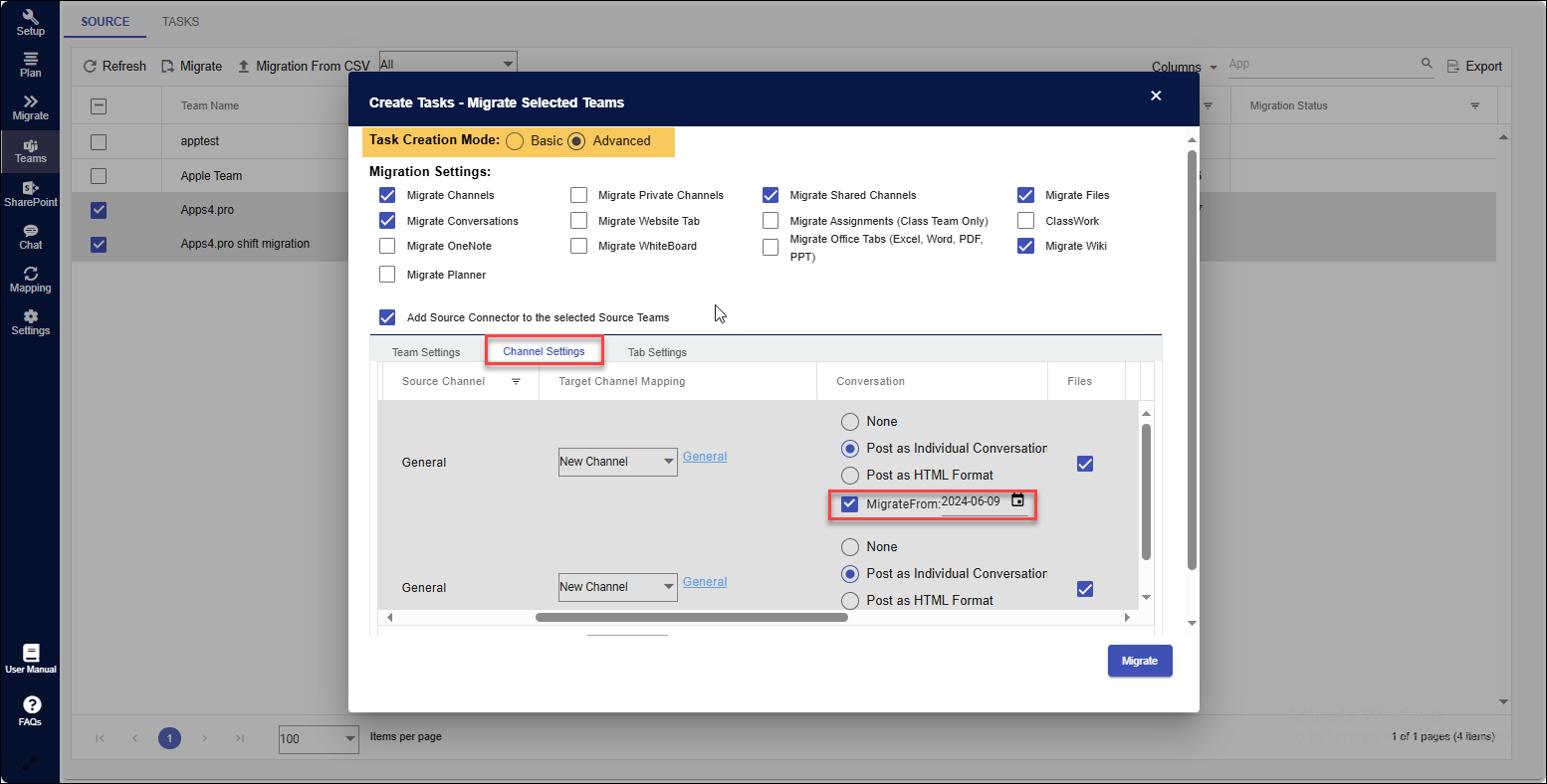This screenshot has width=1547, height=784.
Task: Switch to the TASKS tab
Action: (x=180, y=22)
